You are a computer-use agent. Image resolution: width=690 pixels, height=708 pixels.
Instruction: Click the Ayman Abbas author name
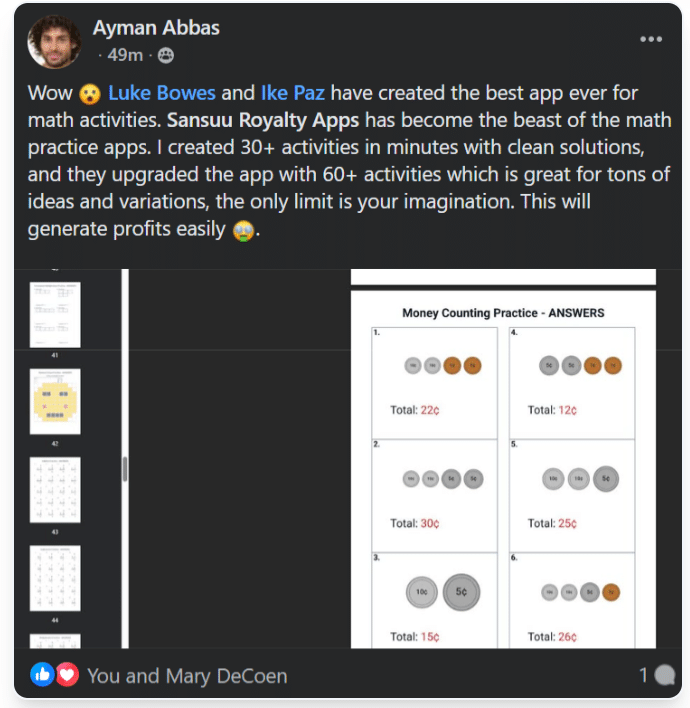[x=156, y=28]
